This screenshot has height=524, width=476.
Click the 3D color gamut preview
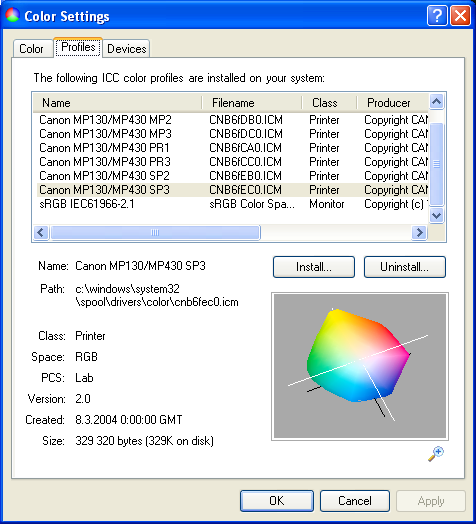click(360, 366)
